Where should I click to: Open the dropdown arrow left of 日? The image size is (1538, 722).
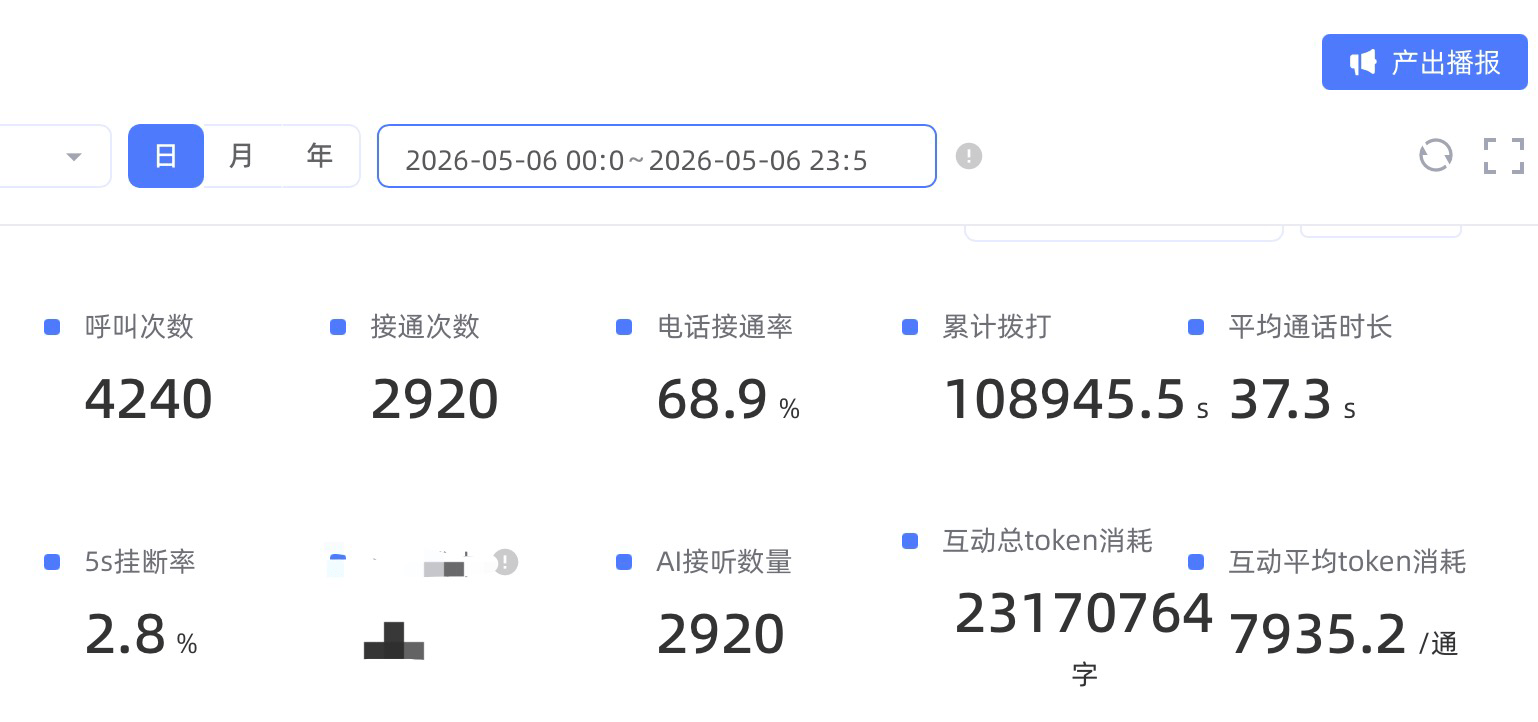74,157
